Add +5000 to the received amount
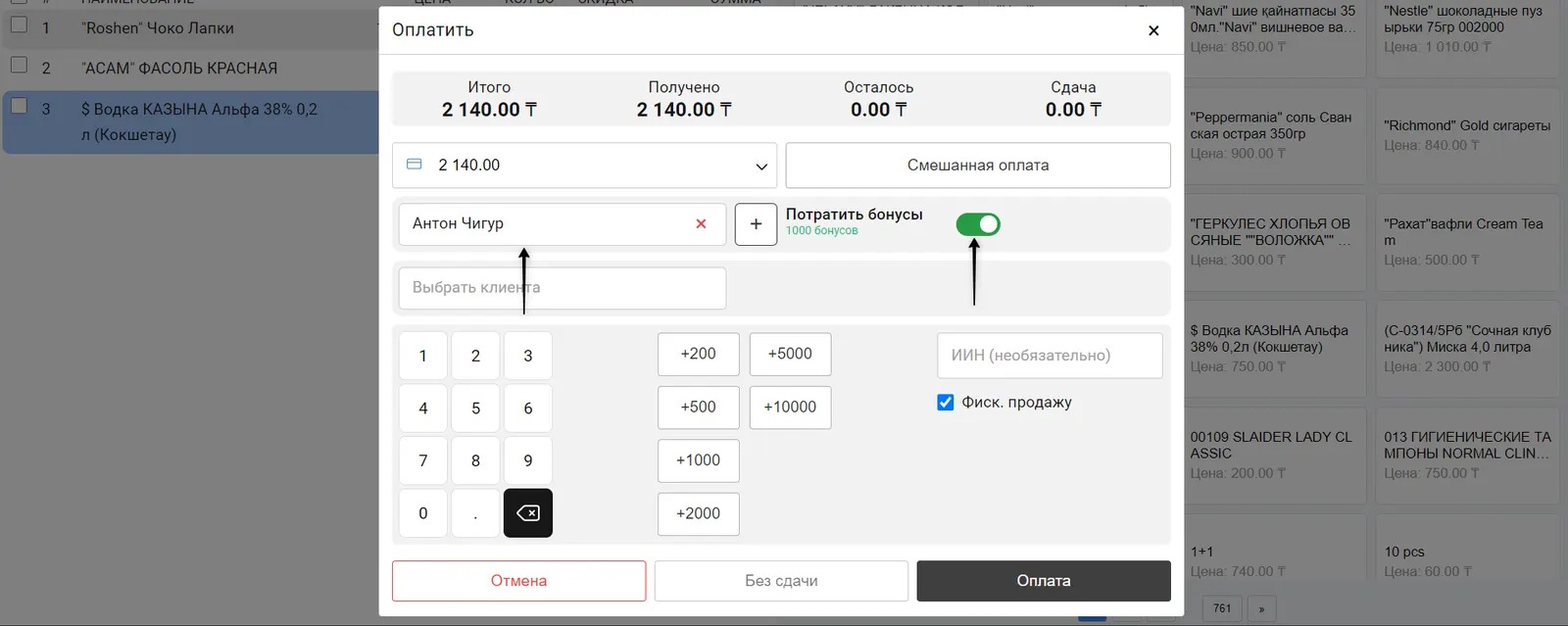Image resolution: width=1568 pixels, height=626 pixels. click(790, 354)
